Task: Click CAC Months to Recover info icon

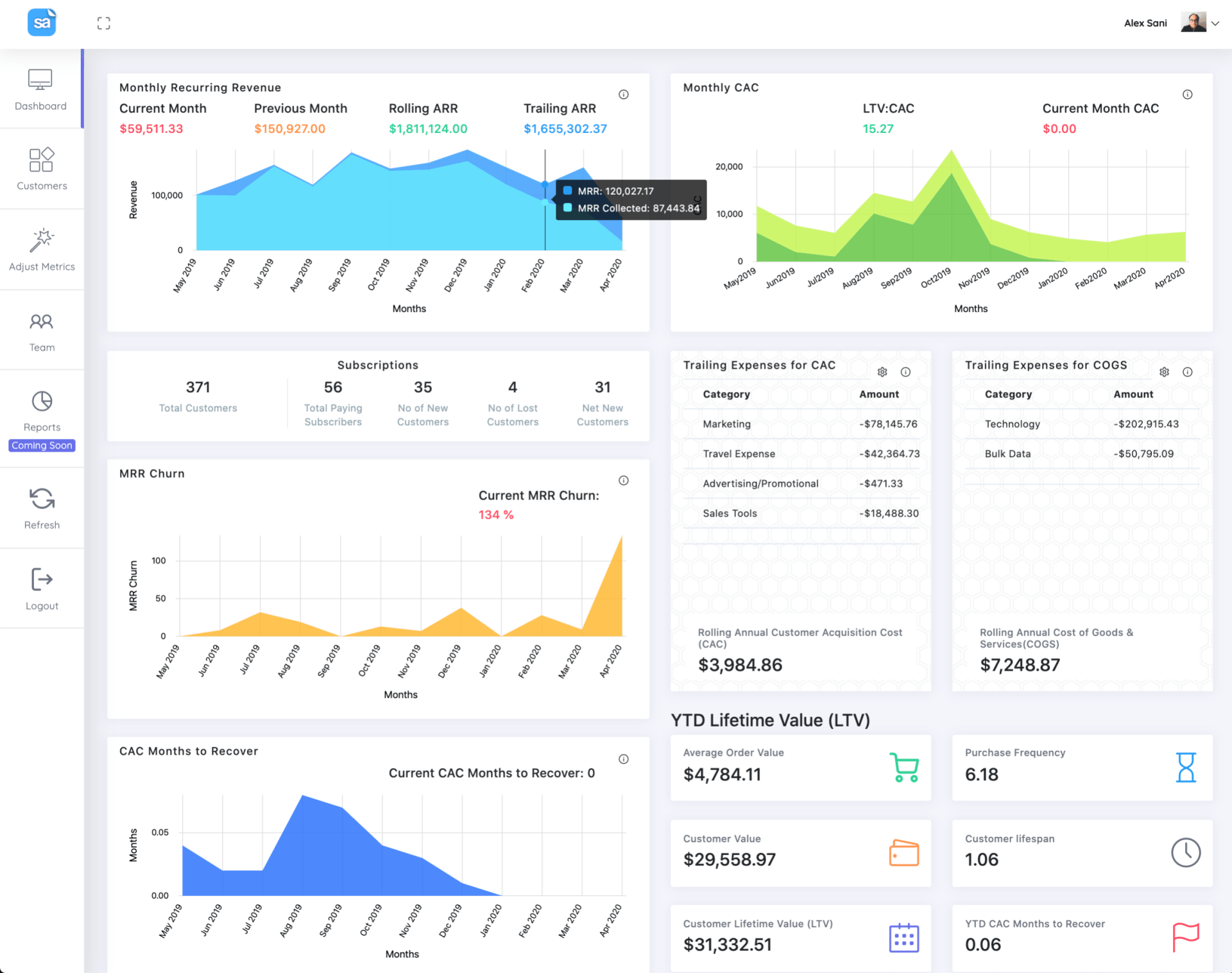Action: 623,759
